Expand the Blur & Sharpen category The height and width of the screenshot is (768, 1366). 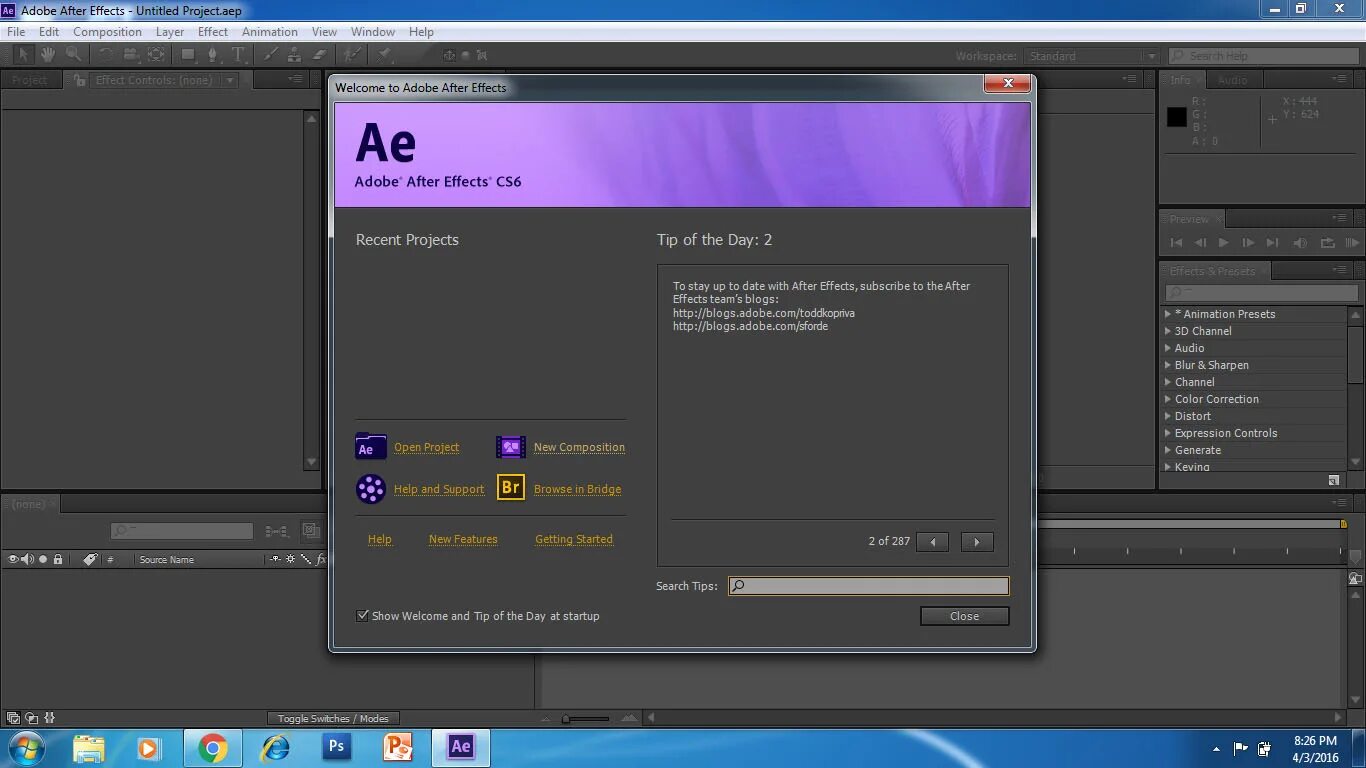pyautogui.click(x=1168, y=365)
